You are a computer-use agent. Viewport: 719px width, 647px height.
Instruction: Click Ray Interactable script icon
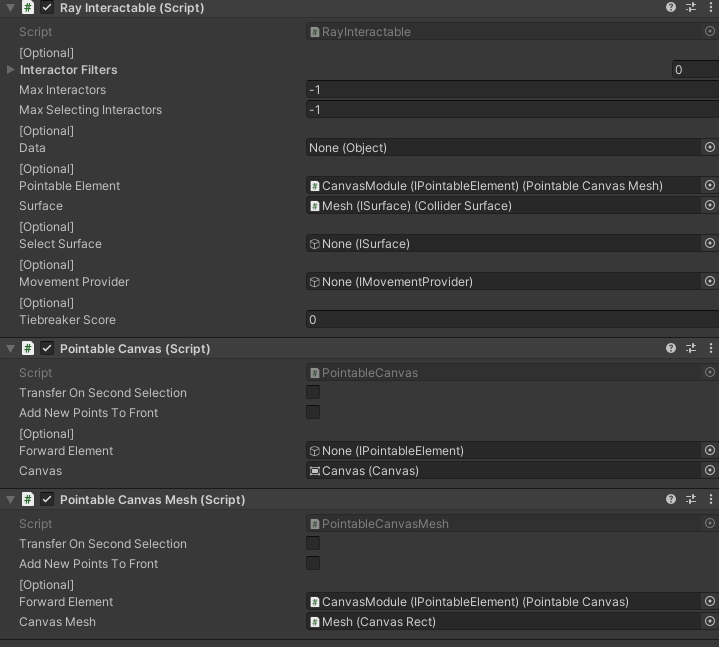[28, 7]
